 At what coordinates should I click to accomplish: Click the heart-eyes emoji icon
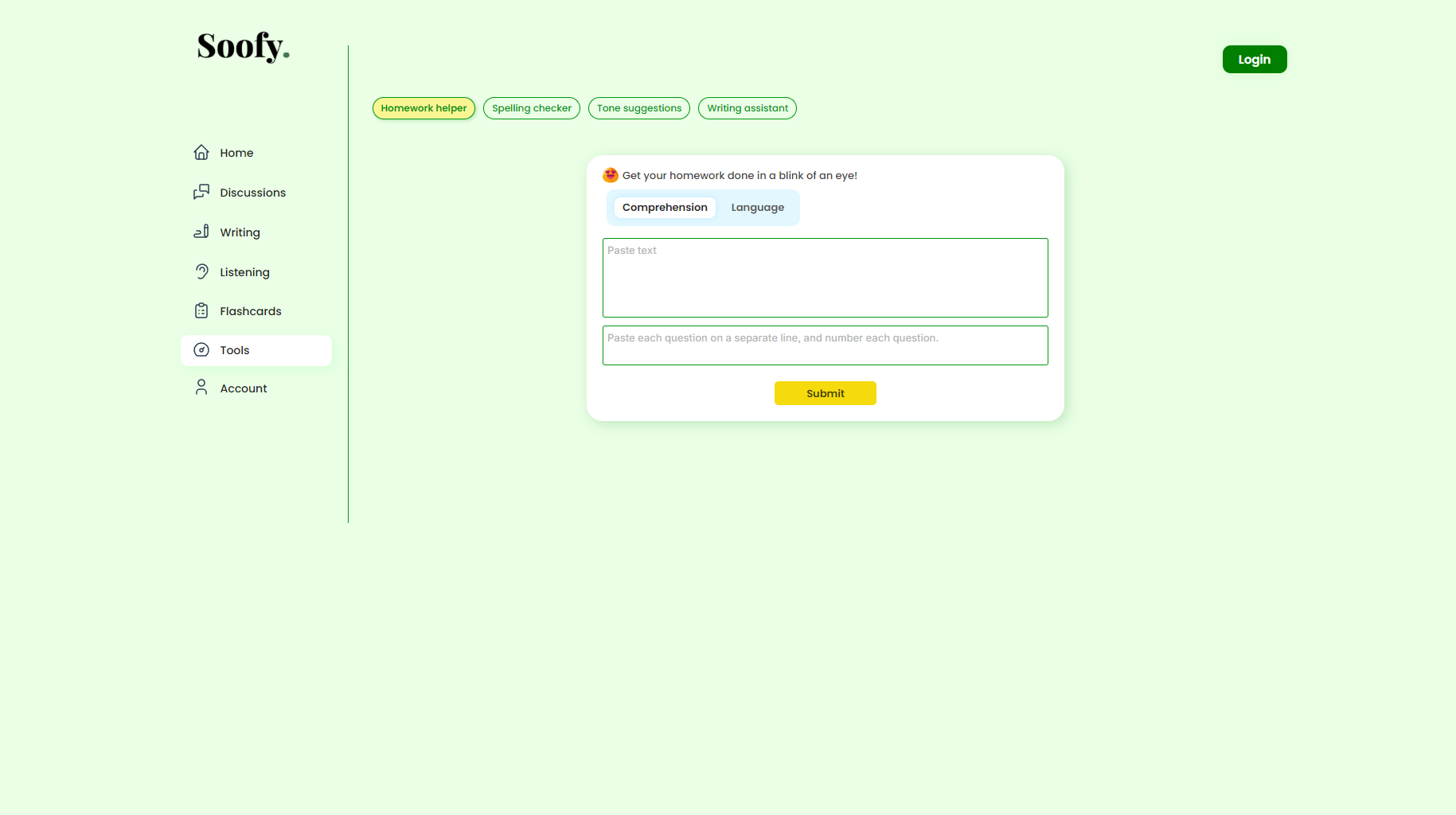[x=611, y=175]
